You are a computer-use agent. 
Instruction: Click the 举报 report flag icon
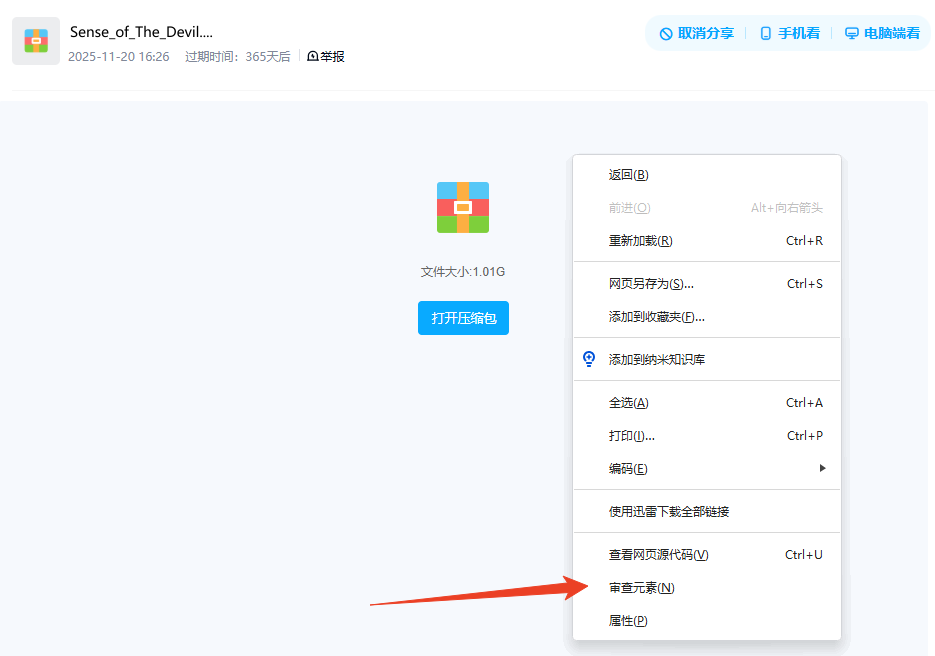[311, 56]
